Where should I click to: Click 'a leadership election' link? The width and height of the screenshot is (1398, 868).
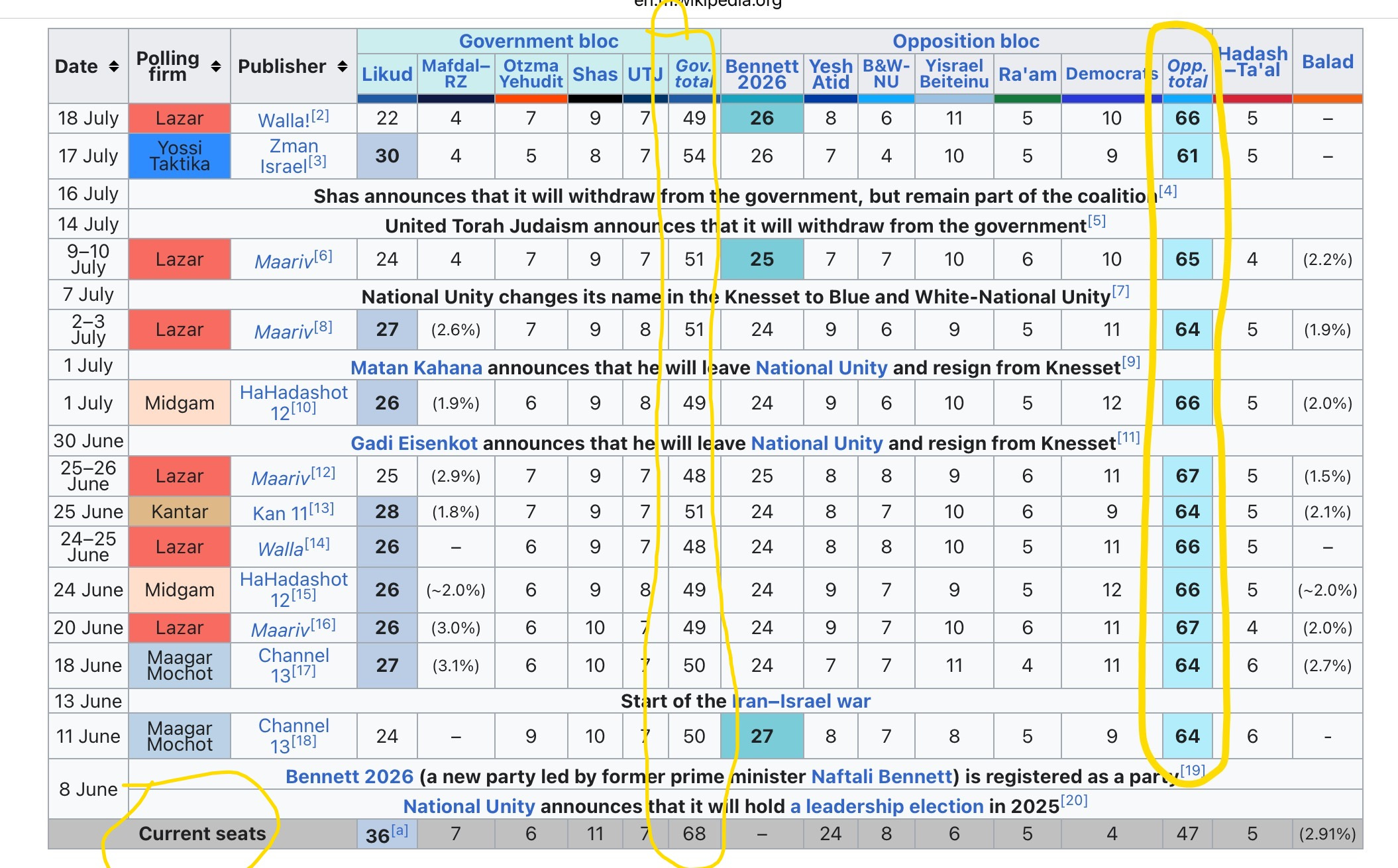pyautogui.click(x=887, y=806)
